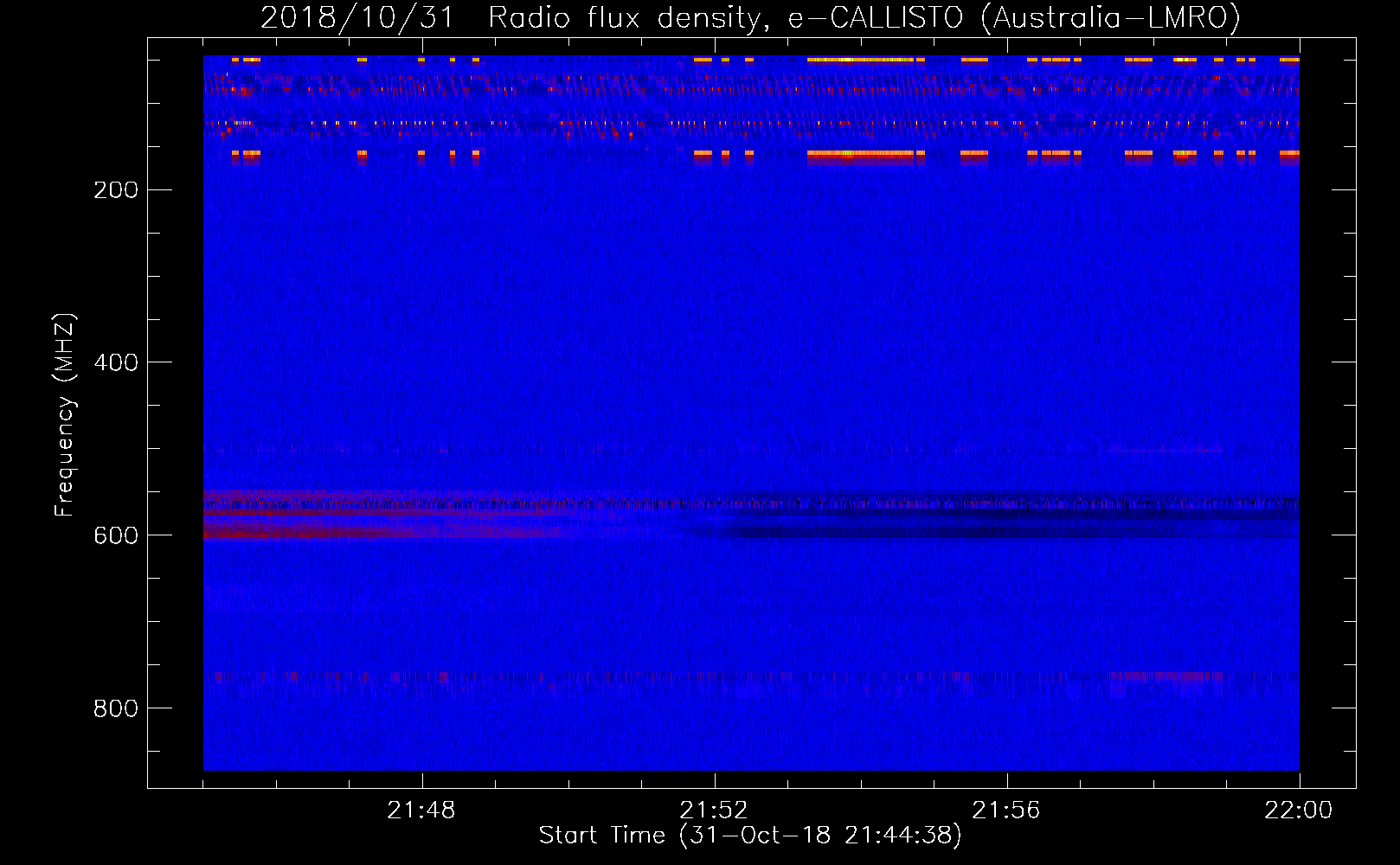Image resolution: width=1400 pixels, height=865 pixels.
Task: Click the 22:00 time tick label
Action: (1299, 811)
